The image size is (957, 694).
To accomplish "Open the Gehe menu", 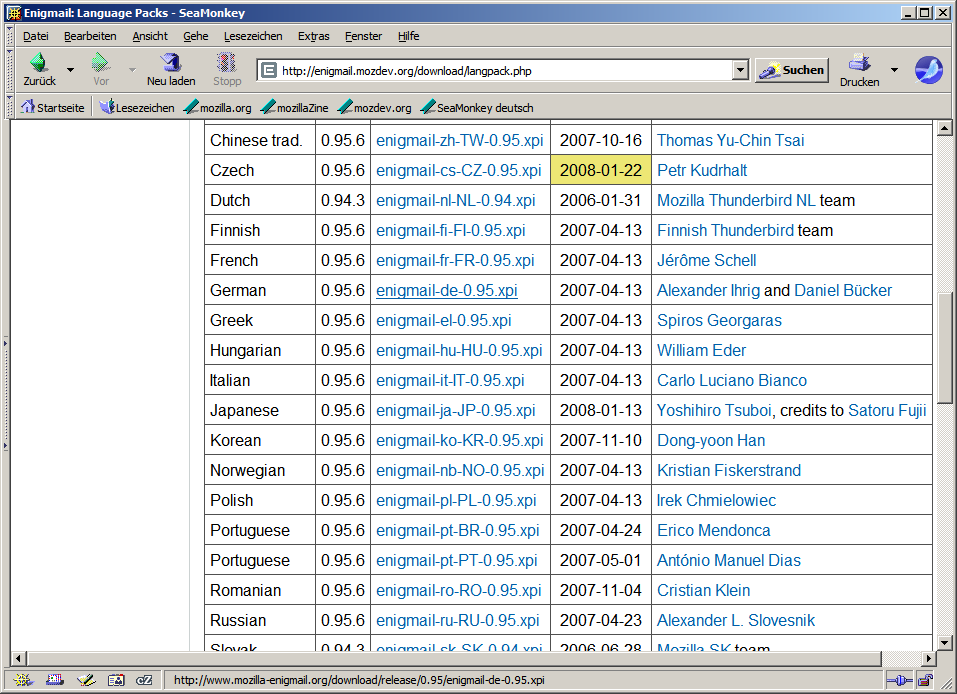I will point(195,36).
